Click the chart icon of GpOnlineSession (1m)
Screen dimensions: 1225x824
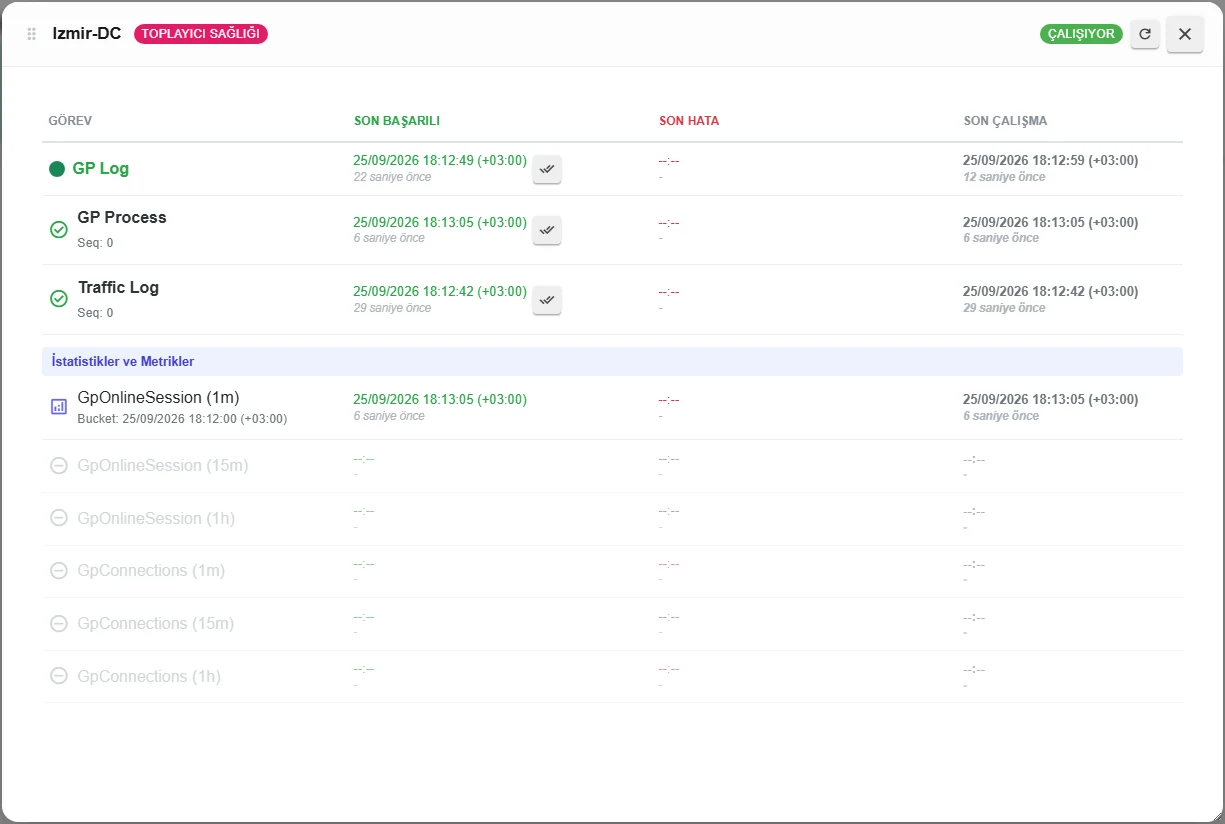point(59,407)
